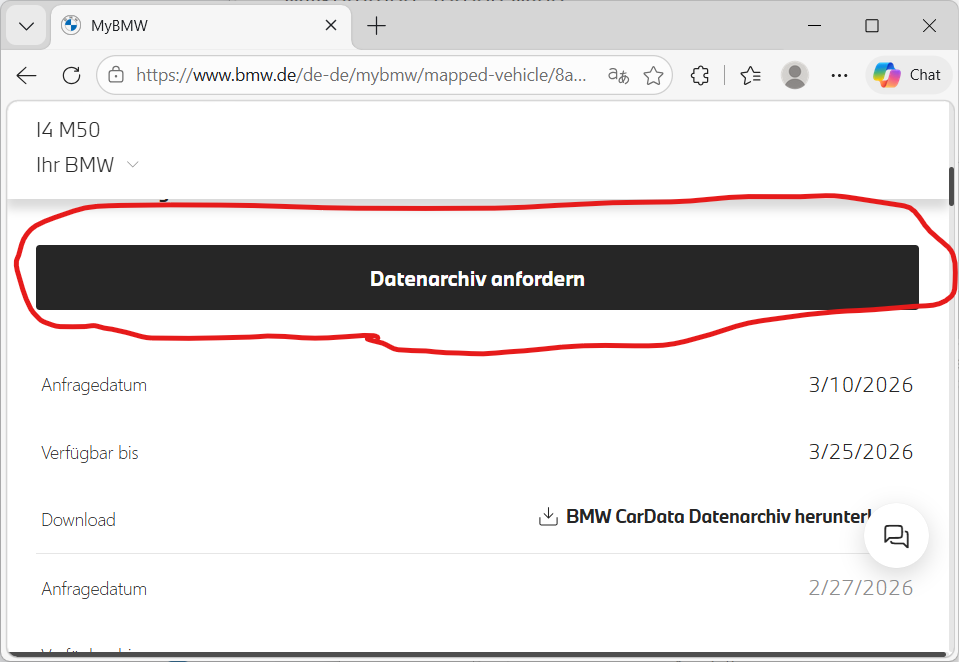Open the browser Extensions puzzle icon
Screen dimensions: 960x662
pyautogui.click(x=699, y=75)
